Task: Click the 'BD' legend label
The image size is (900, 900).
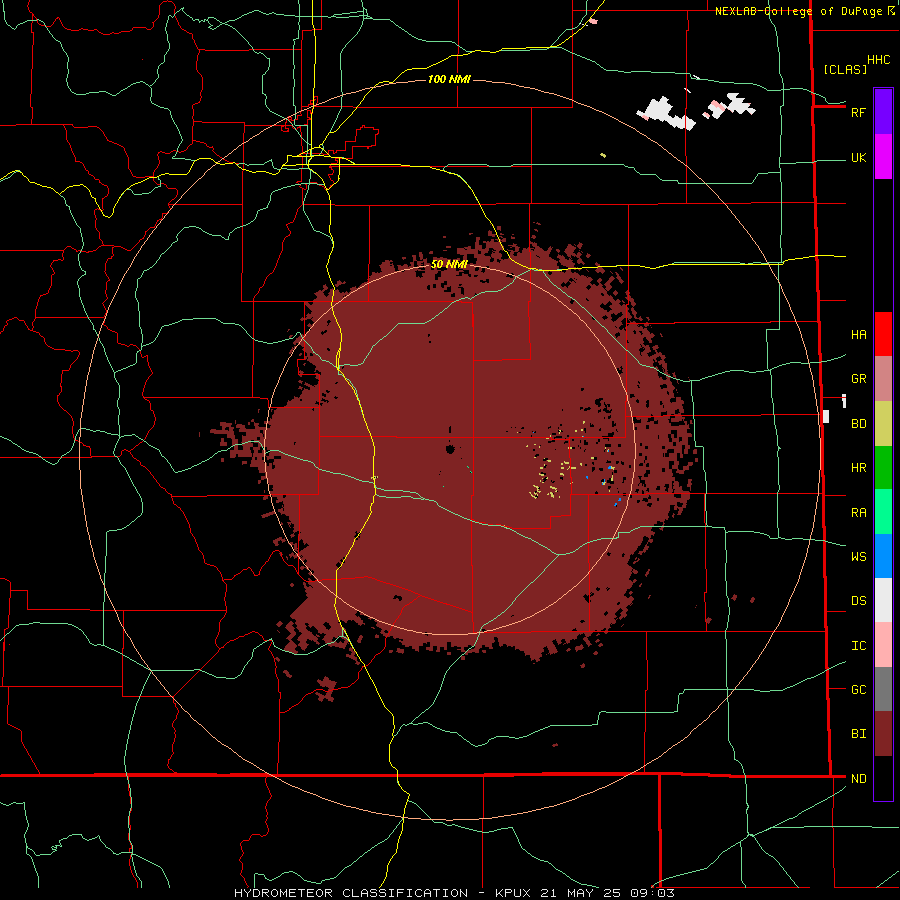Action: (858, 424)
